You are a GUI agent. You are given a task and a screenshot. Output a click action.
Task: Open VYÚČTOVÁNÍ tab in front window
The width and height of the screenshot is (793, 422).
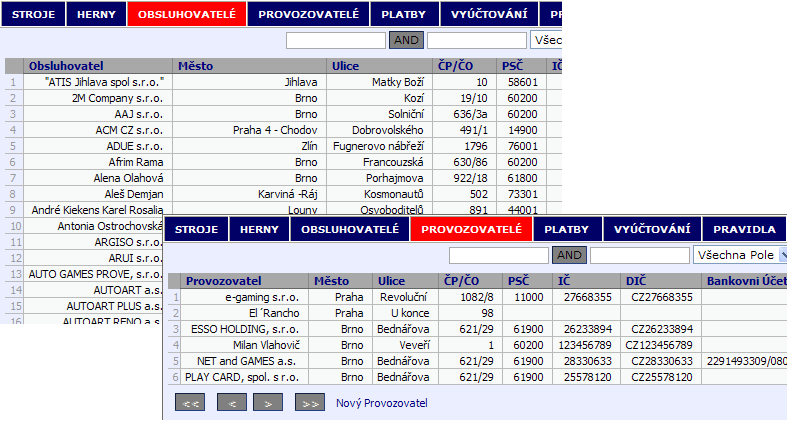tap(652, 229)
